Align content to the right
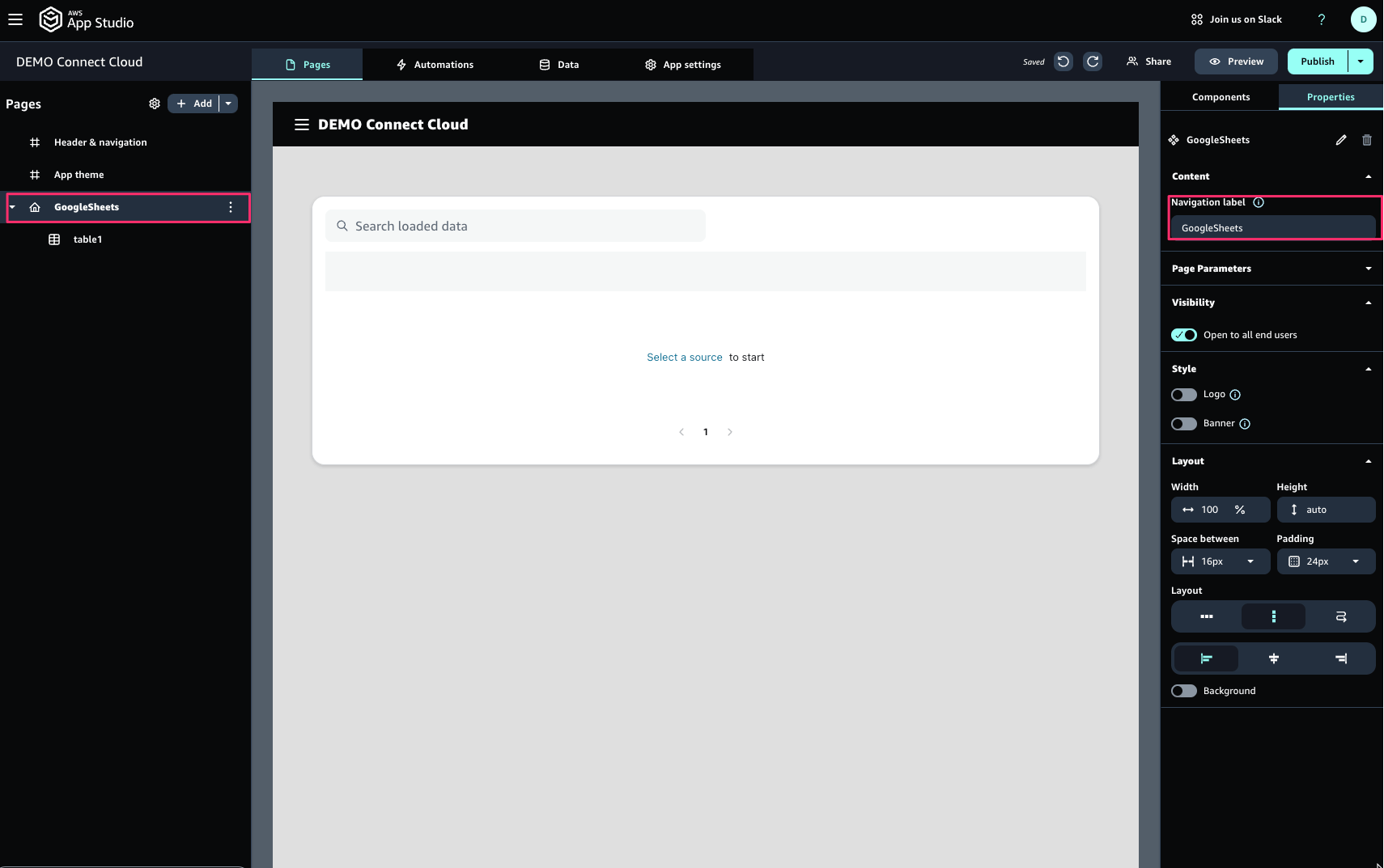Image resolution: width=1384 pixels, height=868 pixels. 1341,658
